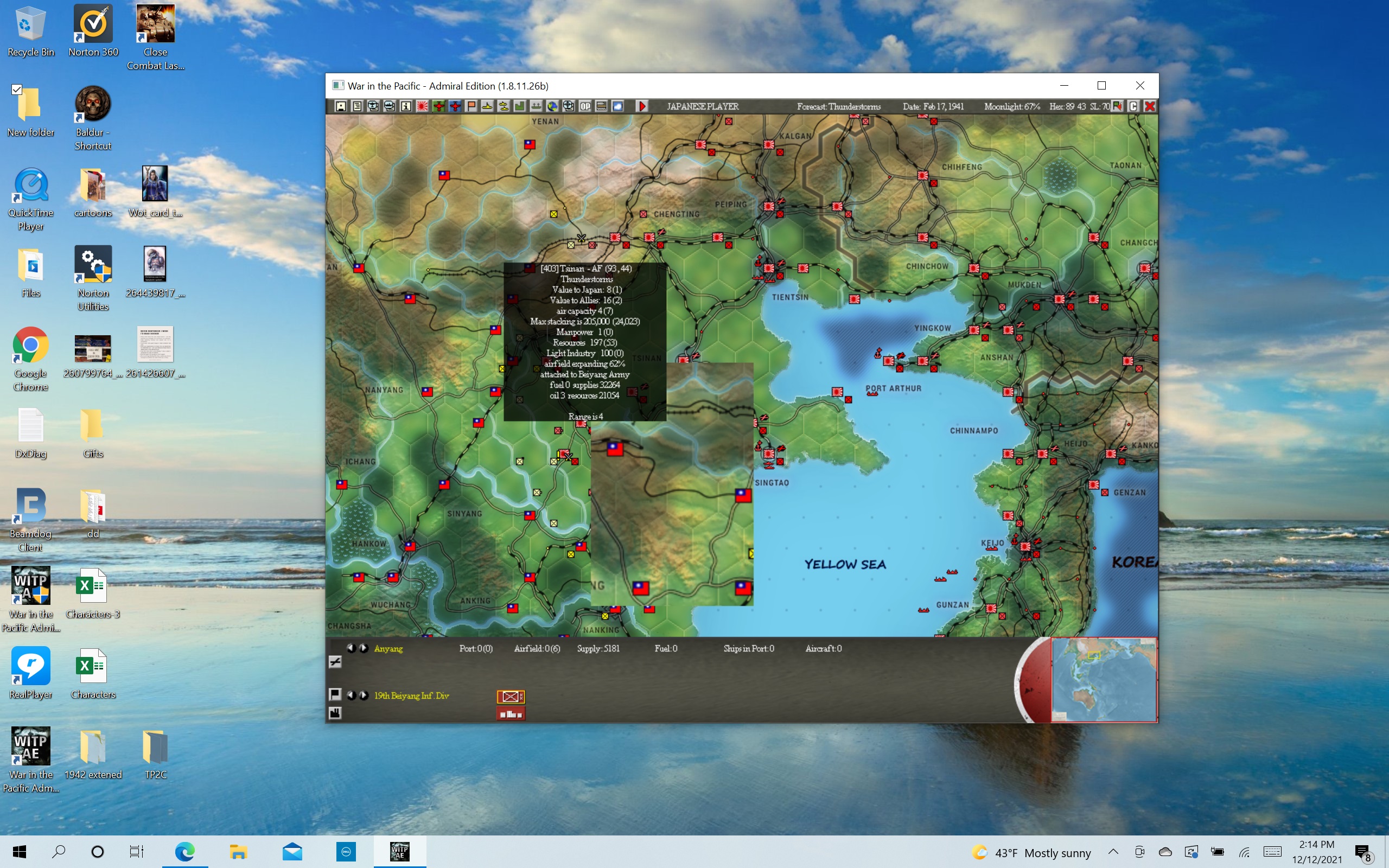Select the infantry division unit counter
The image size is (1389, 868).
click(x=510, y=697)
